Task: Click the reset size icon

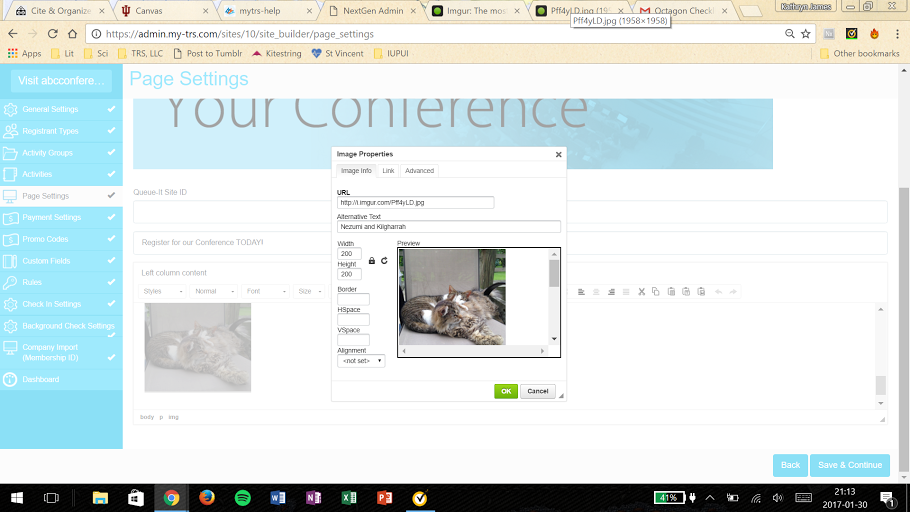Action: pyautogui.click(x=384, y=261)
